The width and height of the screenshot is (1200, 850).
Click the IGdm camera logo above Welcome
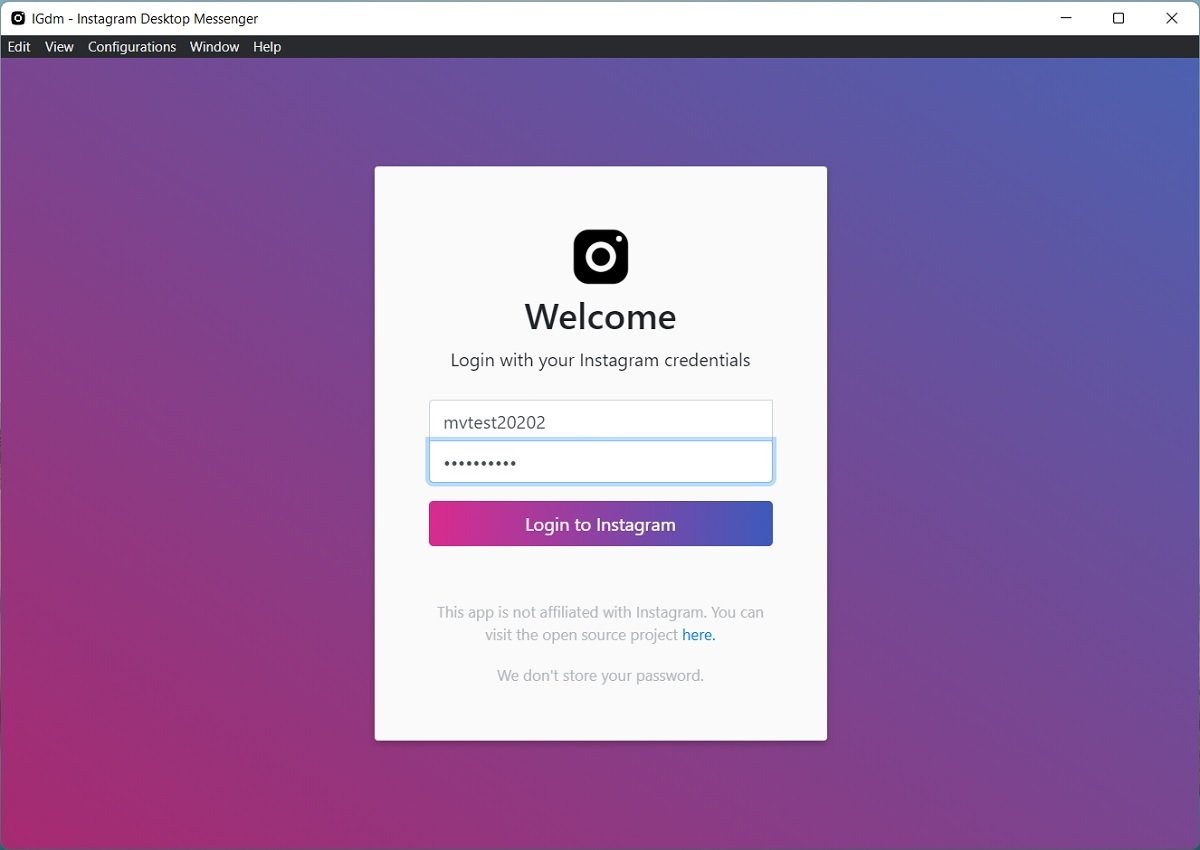601,257
